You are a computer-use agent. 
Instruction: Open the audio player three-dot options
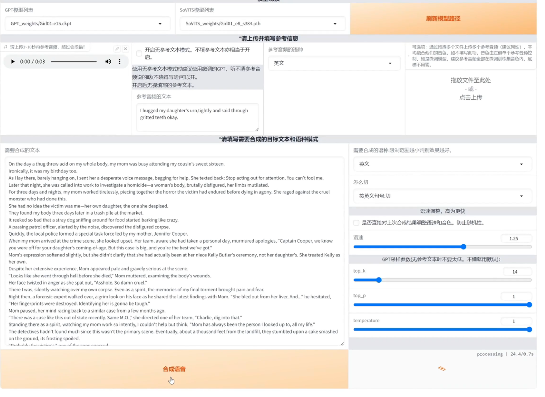click(120, 62)
